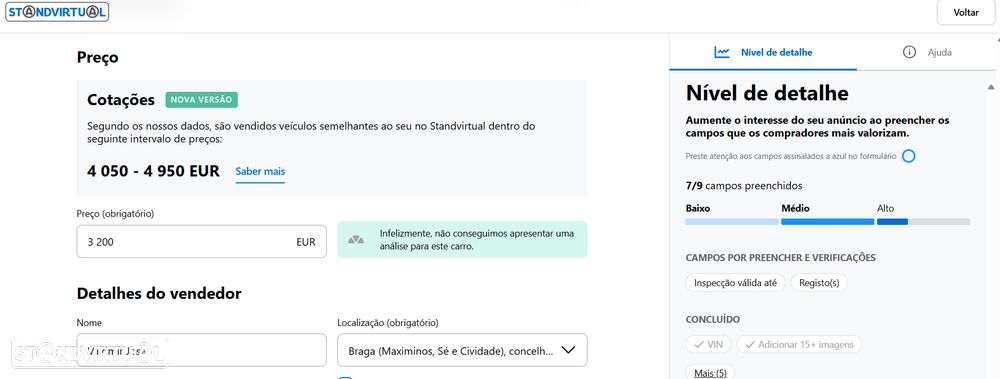Viewport: 1000px width, 379px height.
Task: Open the Saber mais link
Action: (x=260, y=172)
